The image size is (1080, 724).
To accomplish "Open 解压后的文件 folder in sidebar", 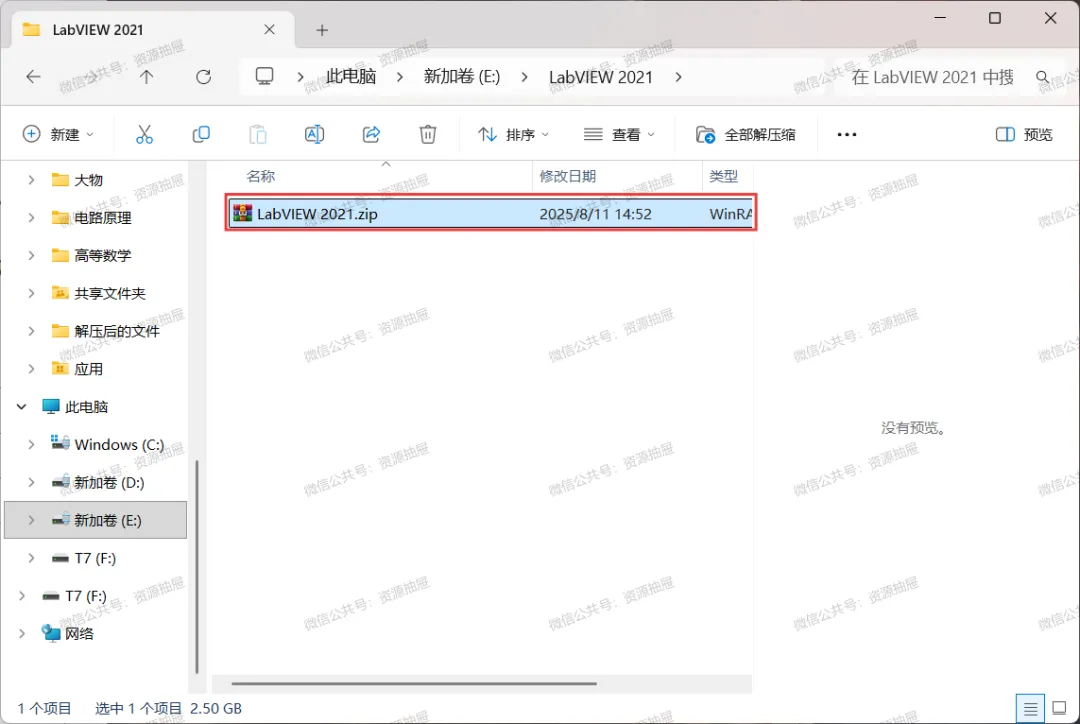I will [x=116, y=331].
